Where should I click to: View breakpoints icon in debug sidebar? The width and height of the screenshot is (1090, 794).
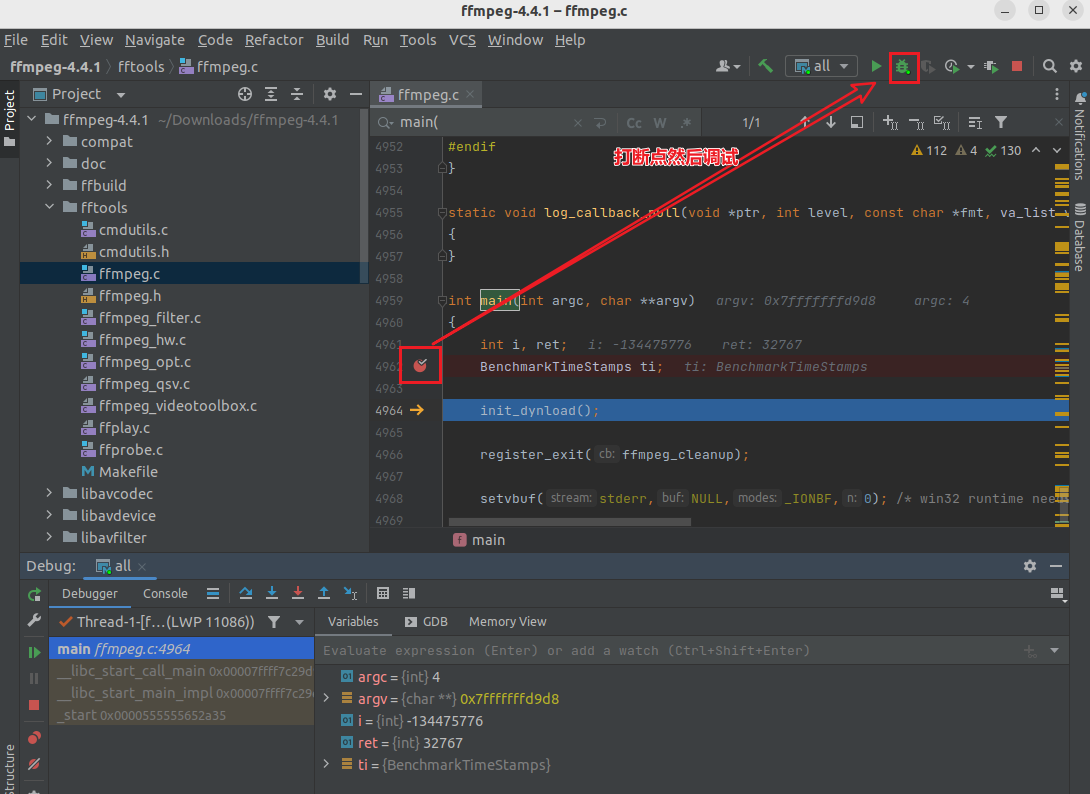(x=33, y=738)
